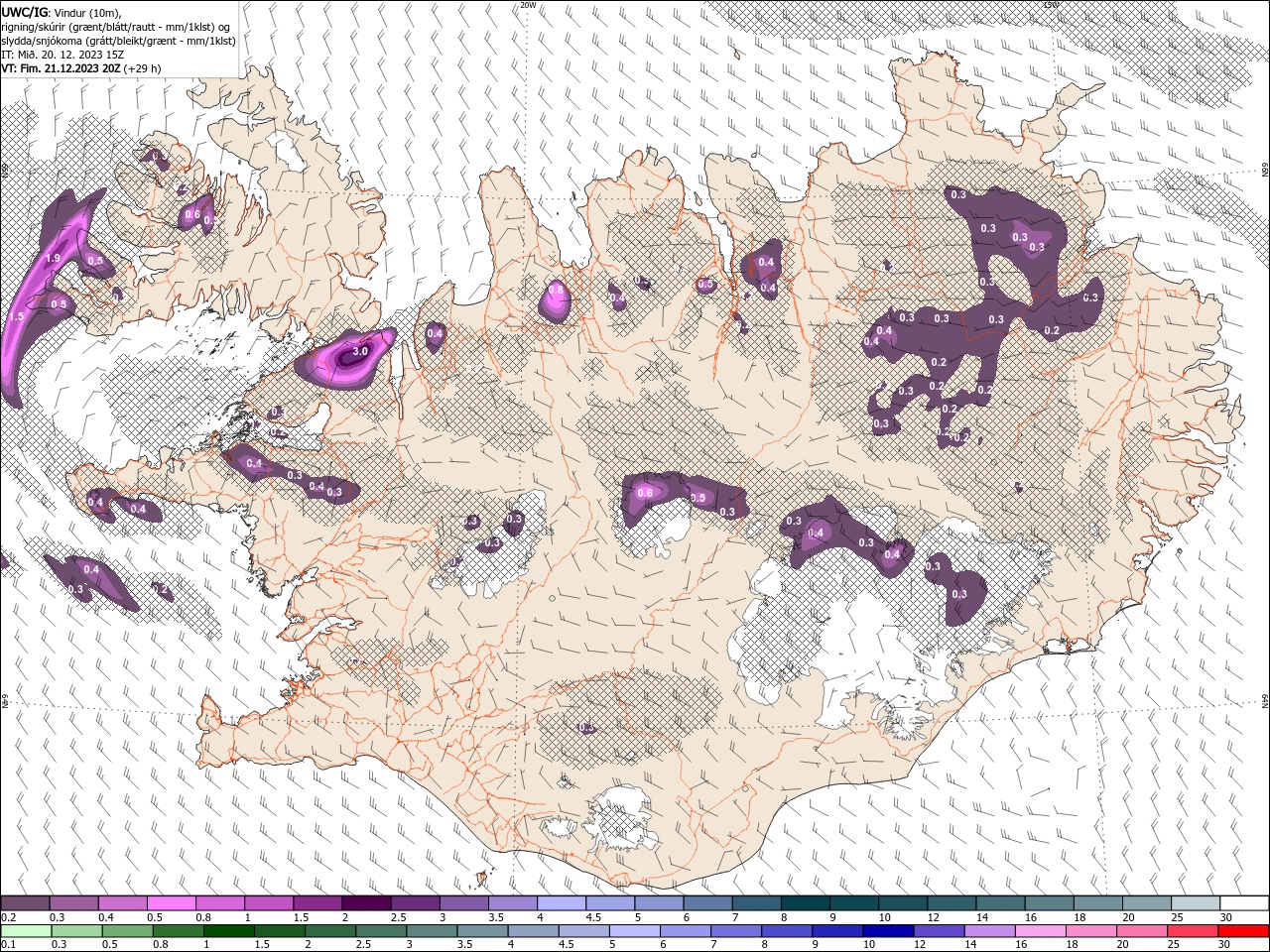Image resolution: width=1270 pixels, height=952 pixels.
Task: Select the 'IT: Mið. 20. 12. 2023 15Z' line
Action: [63, 55]
